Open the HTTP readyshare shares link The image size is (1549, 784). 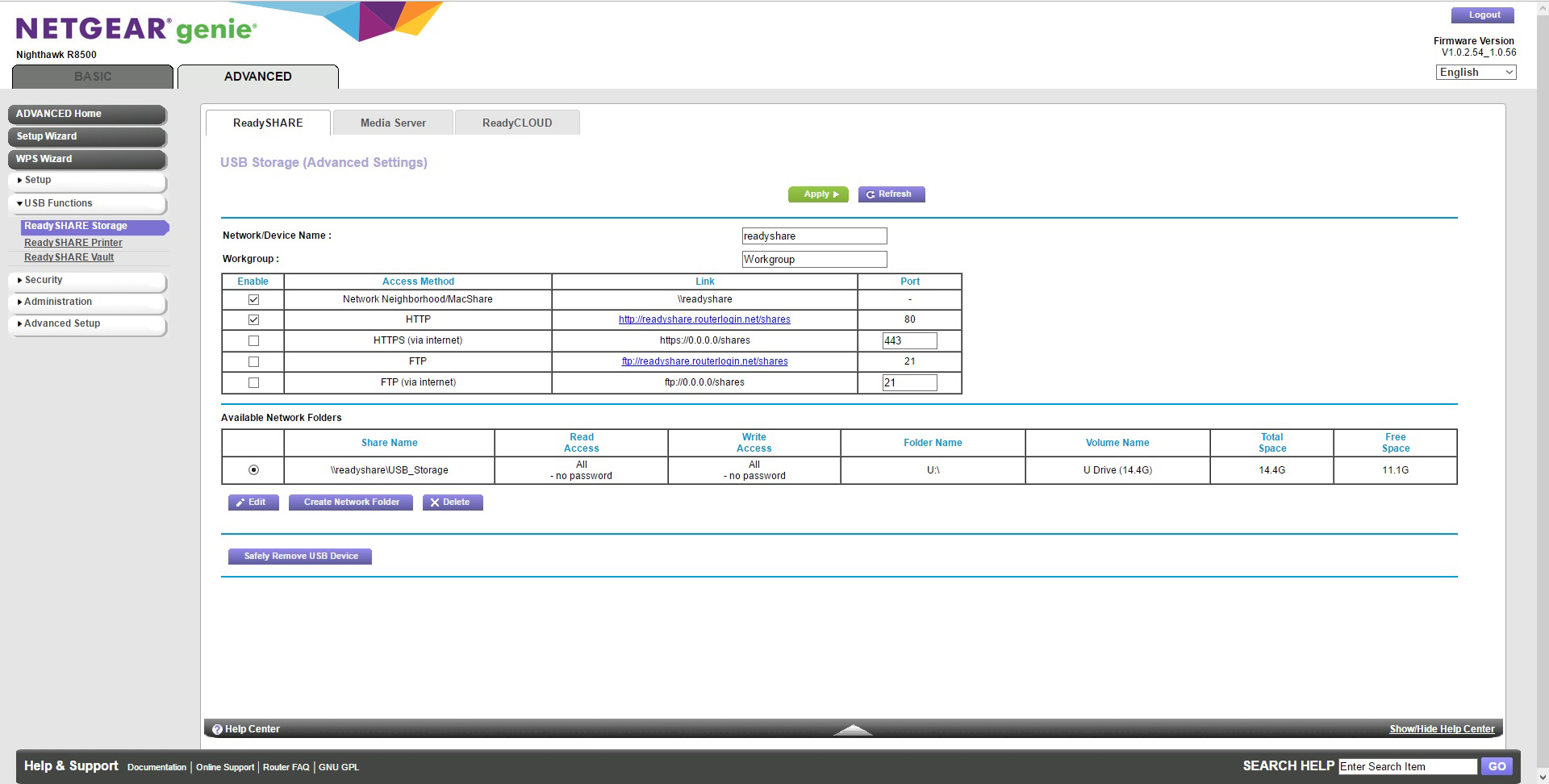tap(704, 319)
